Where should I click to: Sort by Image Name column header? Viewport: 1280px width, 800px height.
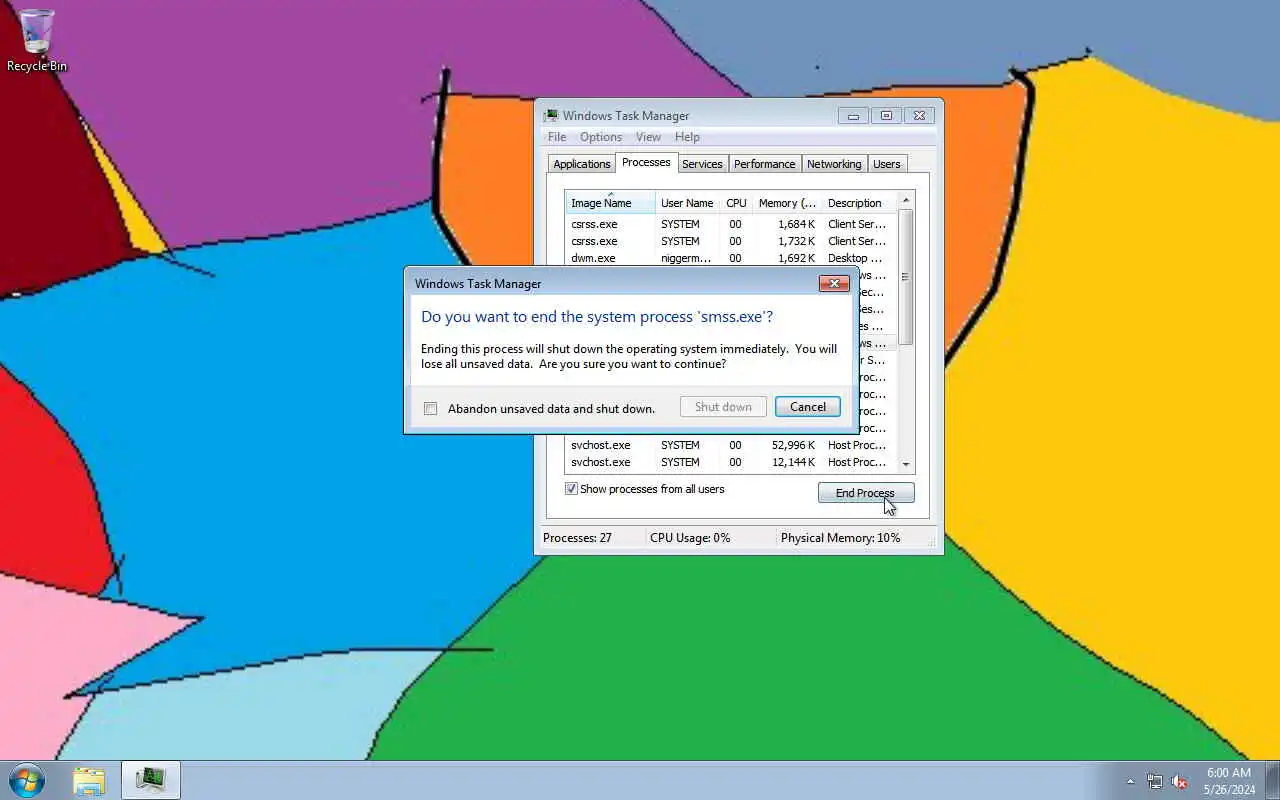610,203
